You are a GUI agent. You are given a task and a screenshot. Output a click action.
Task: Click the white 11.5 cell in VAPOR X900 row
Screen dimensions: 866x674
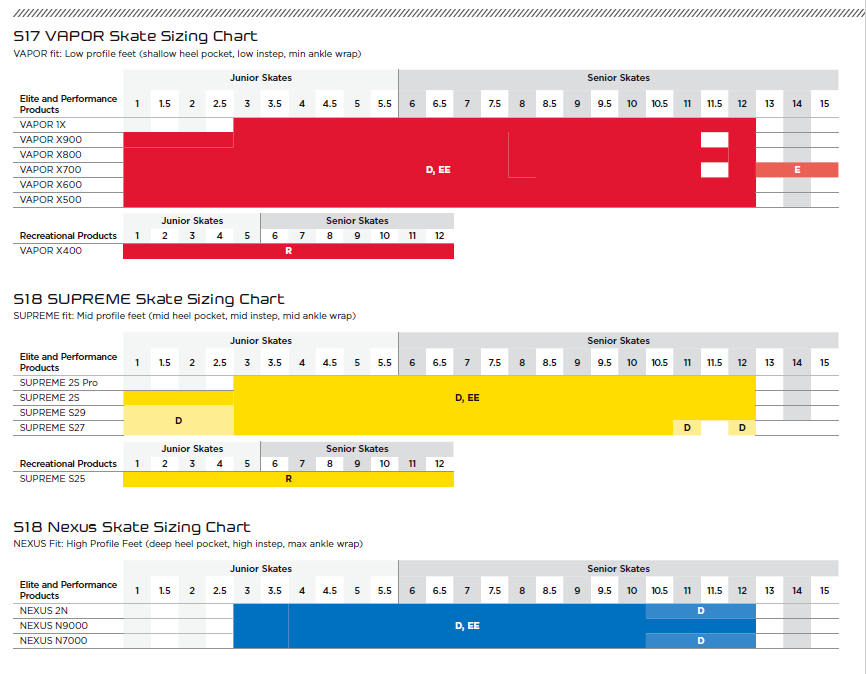pos(715,140)
